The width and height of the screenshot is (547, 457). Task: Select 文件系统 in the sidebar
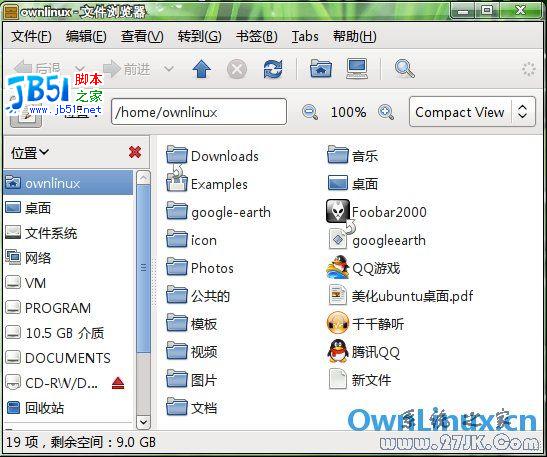[42, 233]
